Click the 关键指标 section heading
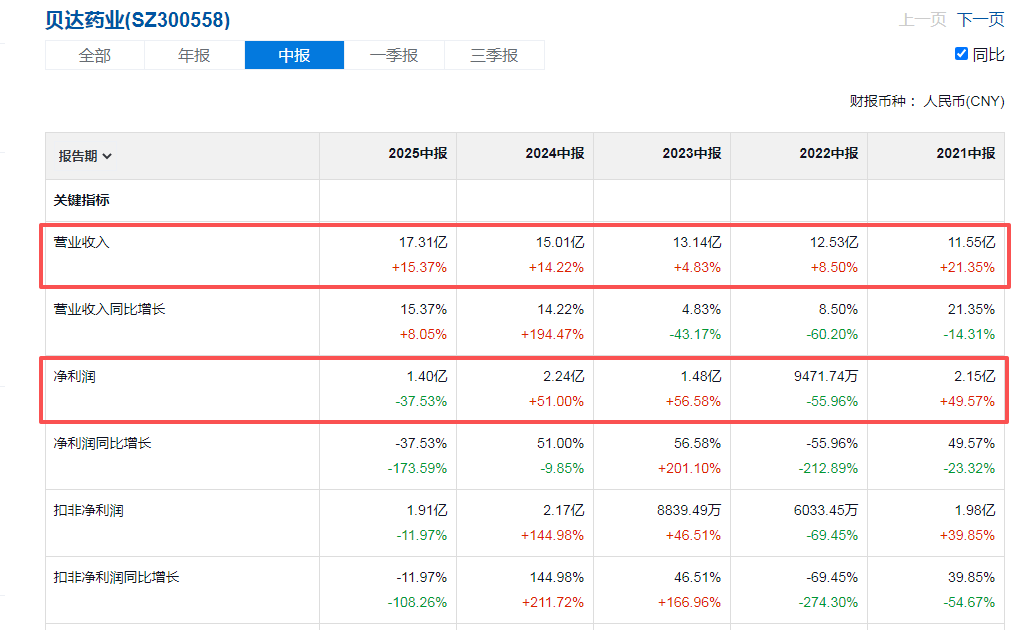This screenshot has width=1034, height=630. coord(82,200)
